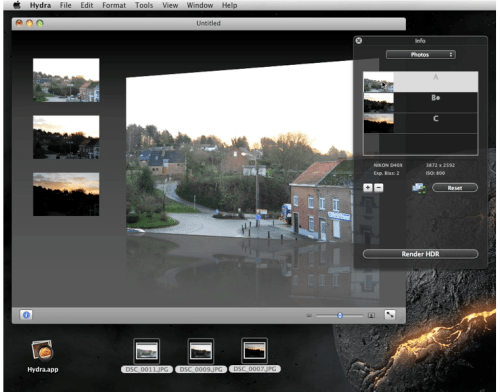Click the blue Info button in bottom bar
The image size is (500, 392).
pos(26,315)
